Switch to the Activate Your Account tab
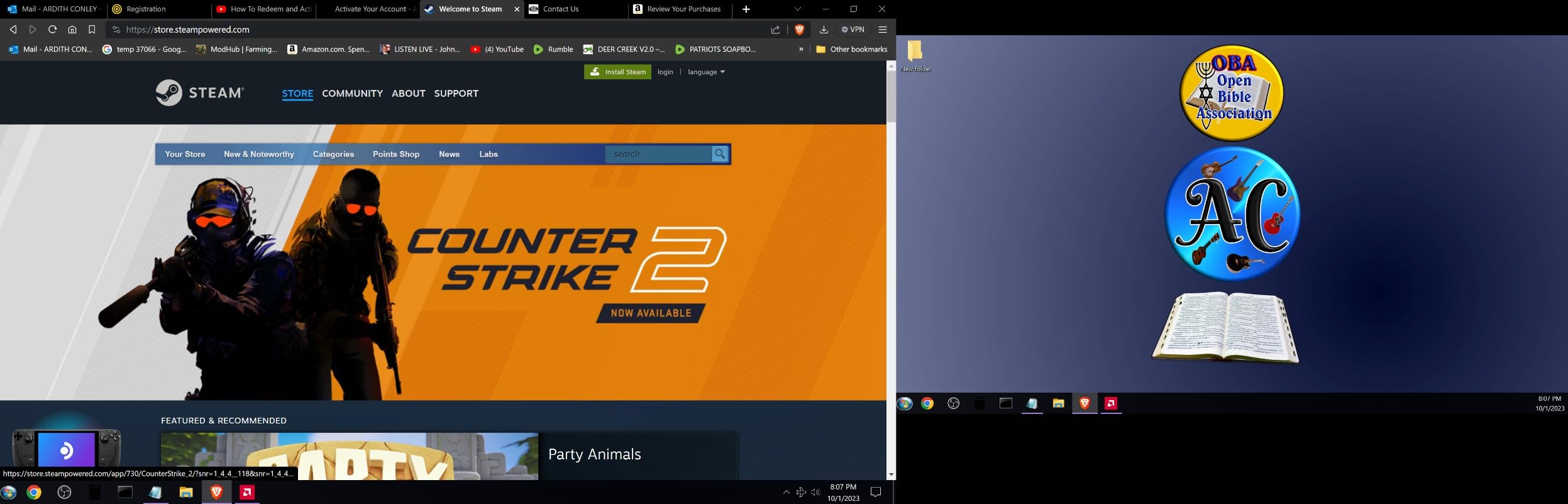1568x504 pixels. click(367, 9)
